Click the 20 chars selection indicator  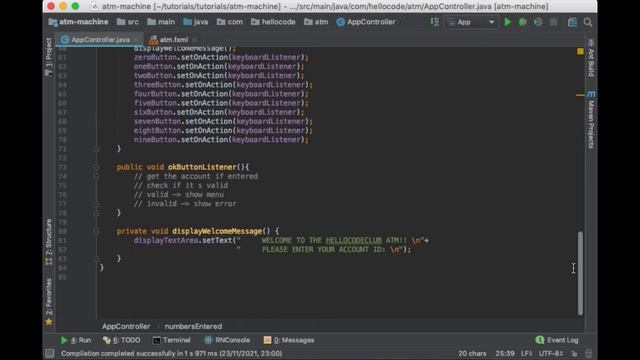click(472, 353)
